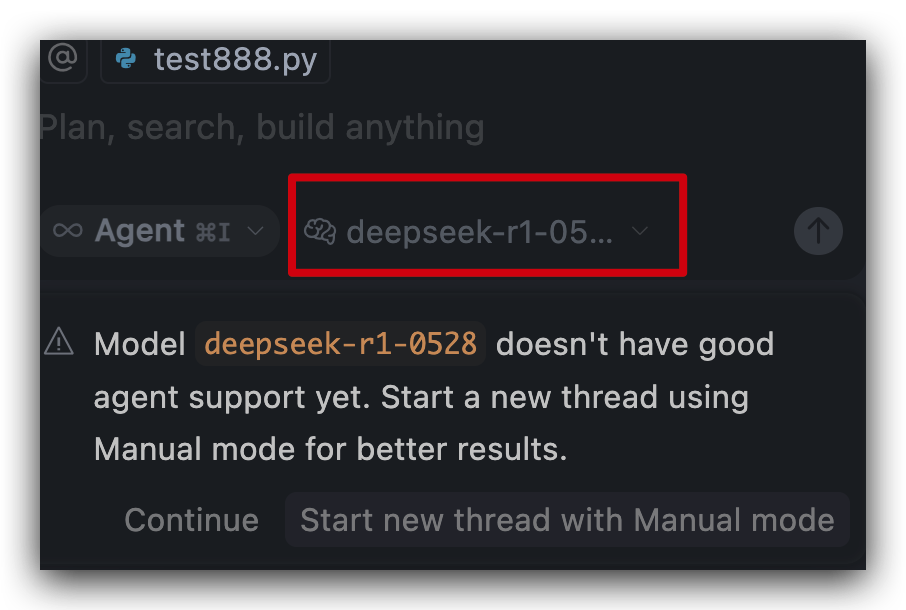Expand the Agent mode chevron
Image resolution: width=906 pixels, height=610 pixels.
coord(255,231)
